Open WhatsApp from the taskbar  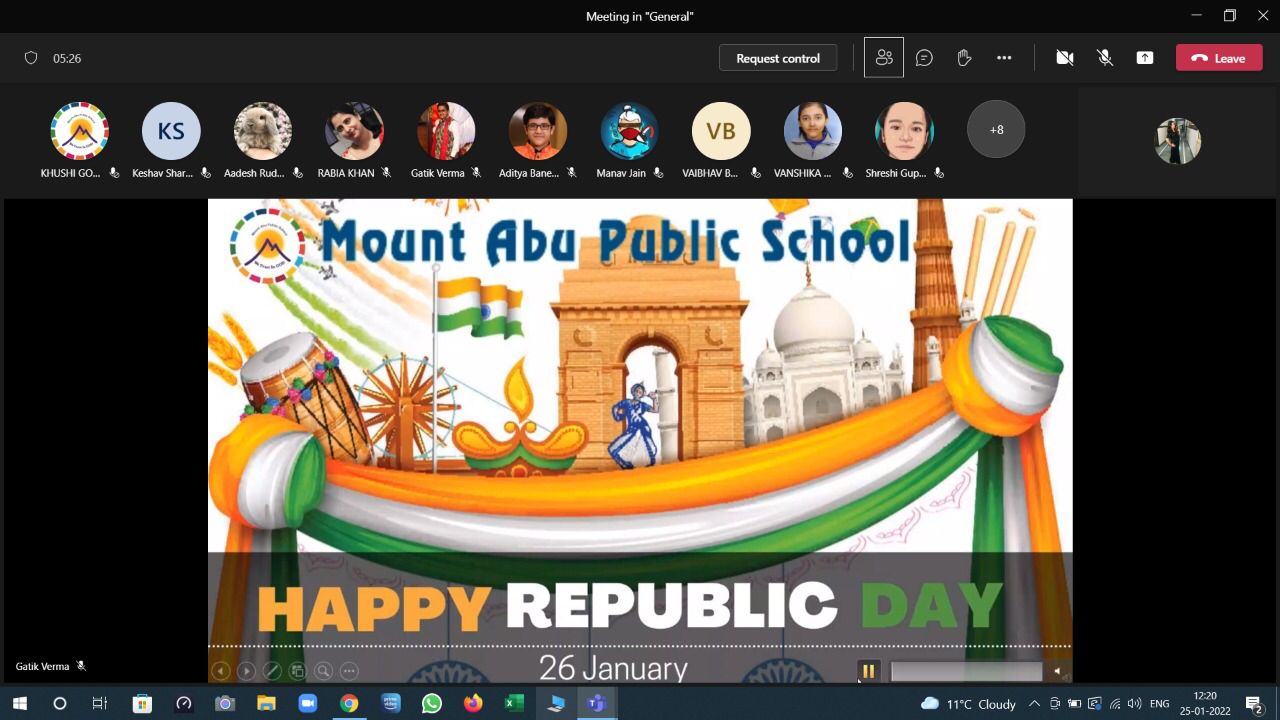click(x=432, y=704)
